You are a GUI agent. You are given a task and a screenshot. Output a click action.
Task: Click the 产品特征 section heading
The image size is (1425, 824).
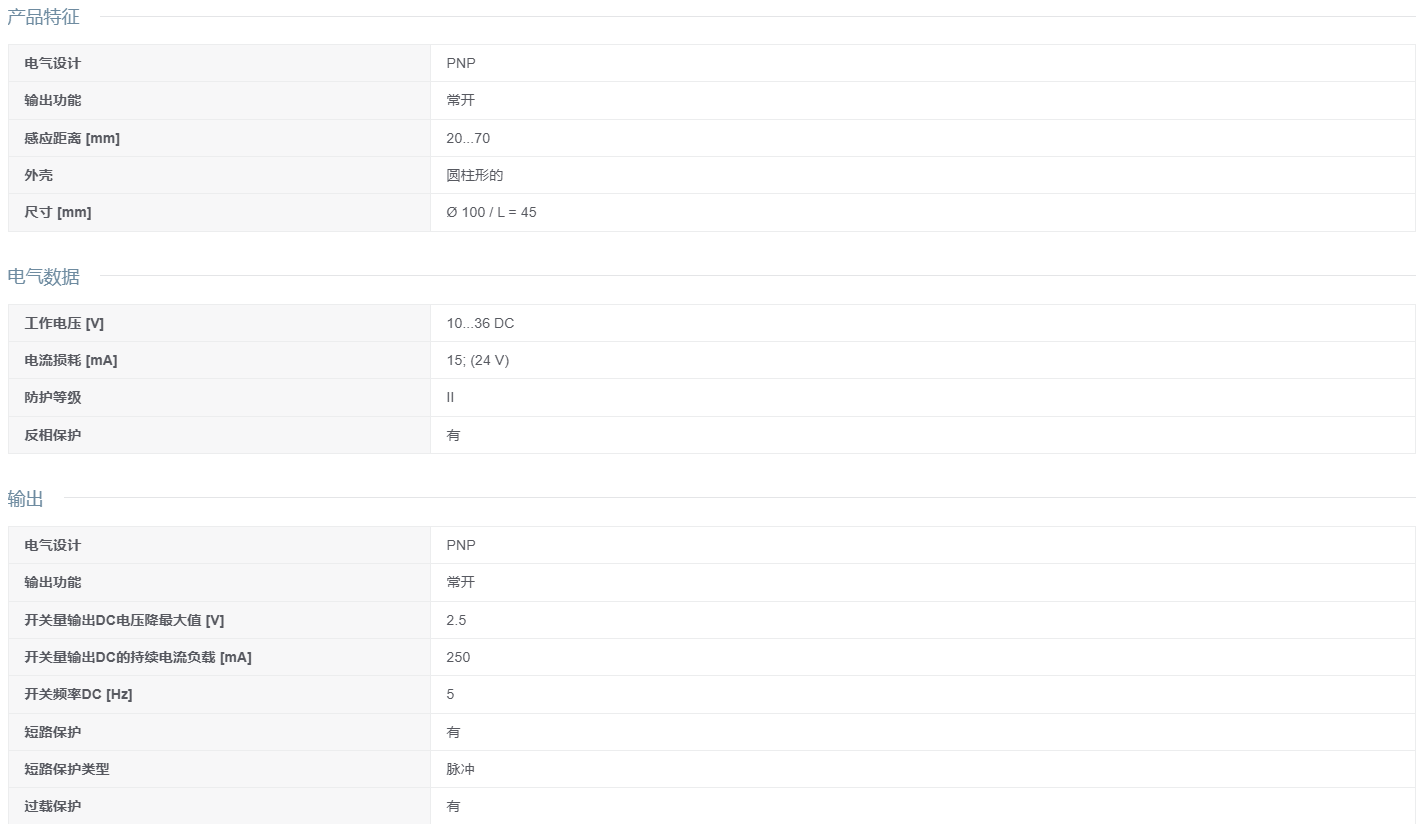[x=44, y=17]
